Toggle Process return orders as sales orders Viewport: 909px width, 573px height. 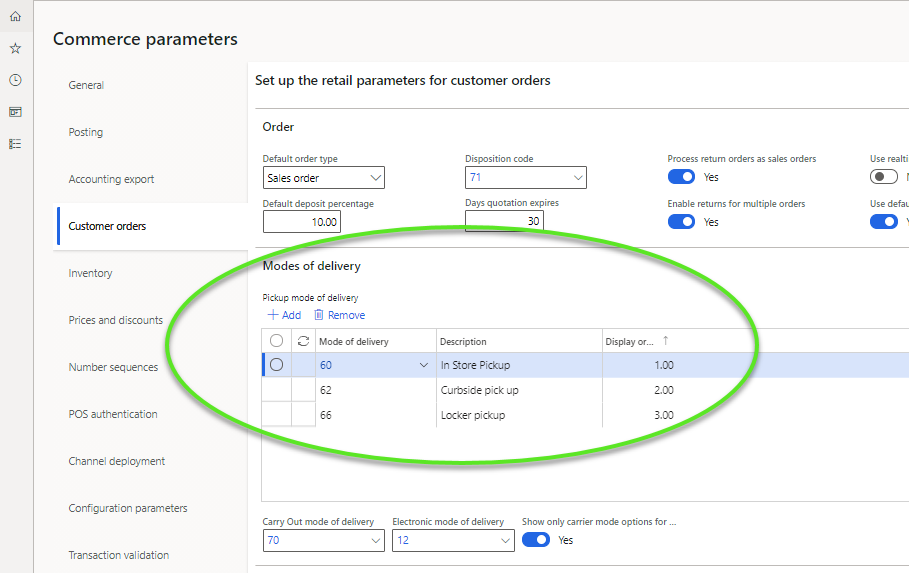pyautogui.click(x=681, y=177)
